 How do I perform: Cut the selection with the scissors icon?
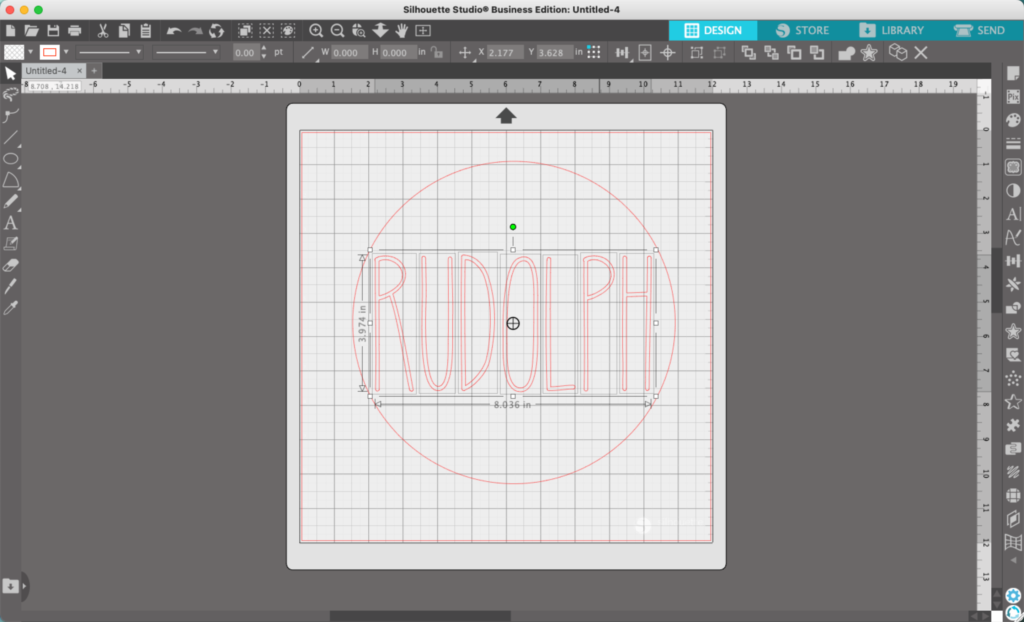click(x=103, y=31)
